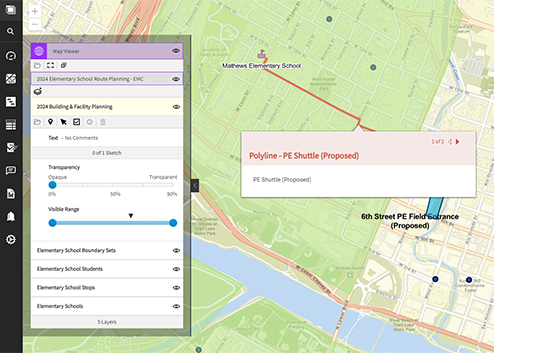Hide Elementary School Boundary Sets layer

(x=176, y=251)
